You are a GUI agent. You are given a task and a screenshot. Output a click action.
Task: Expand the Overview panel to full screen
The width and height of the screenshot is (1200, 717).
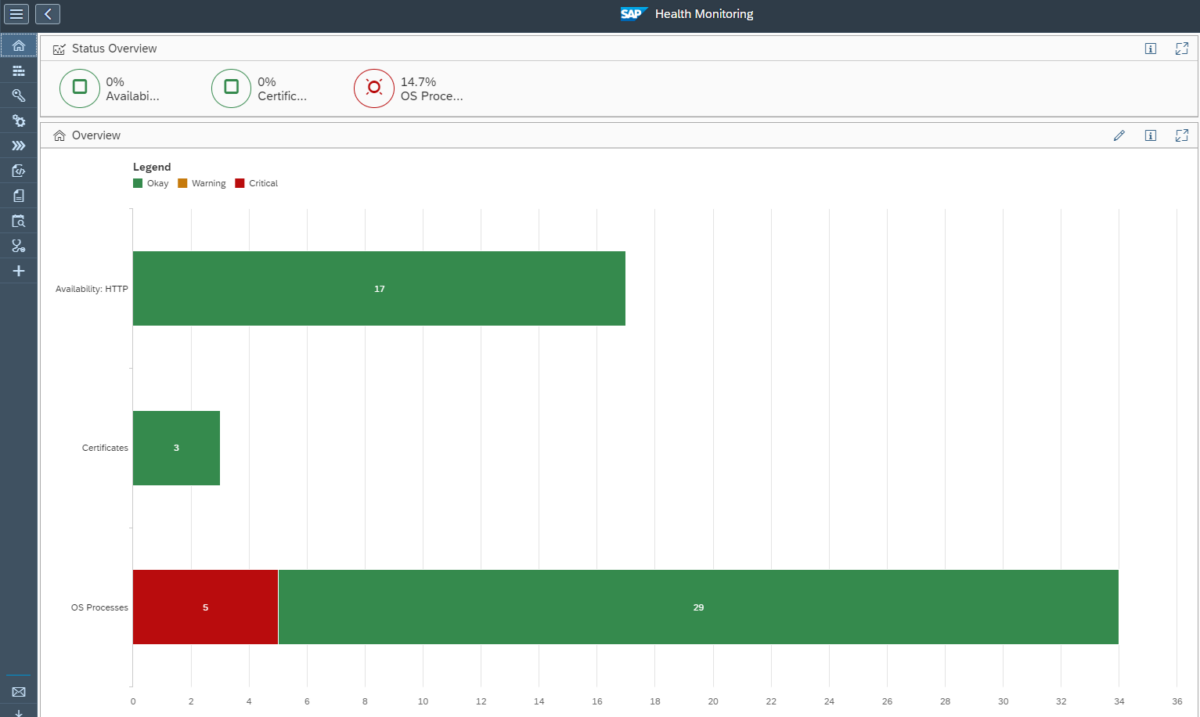(x=1181, y=135)
